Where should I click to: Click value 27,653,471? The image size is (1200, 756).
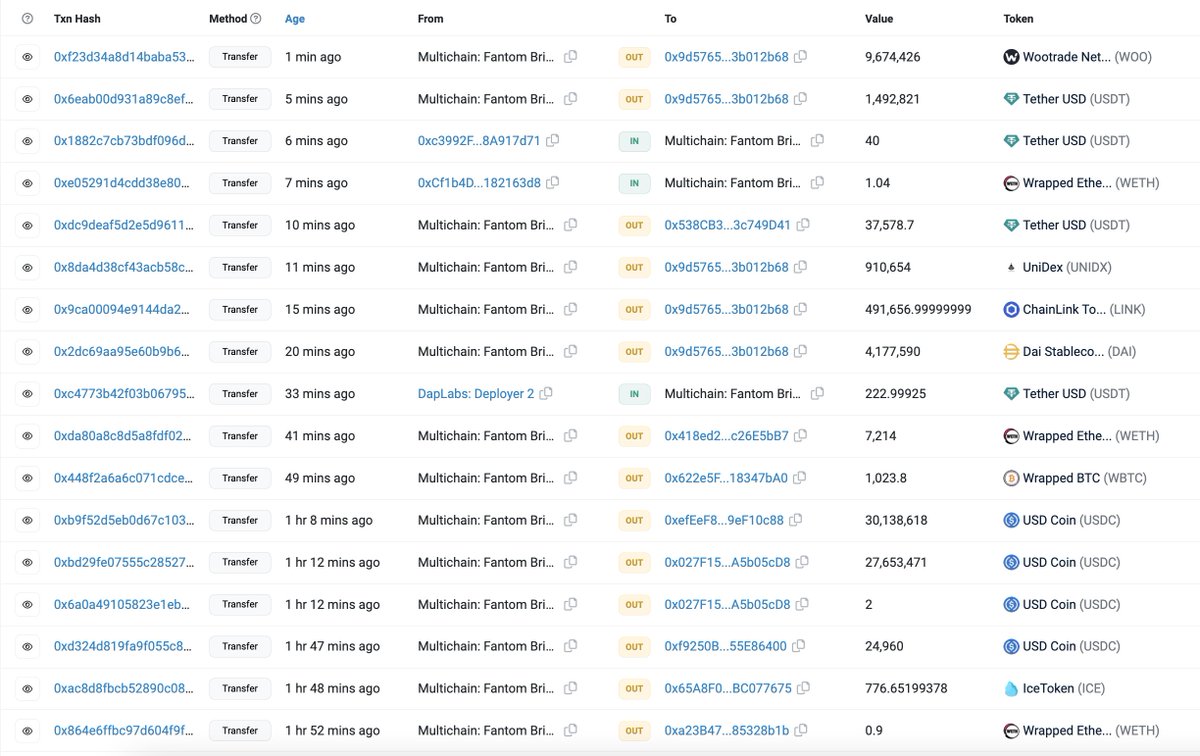pyautogui.click(x=896, y=562)
